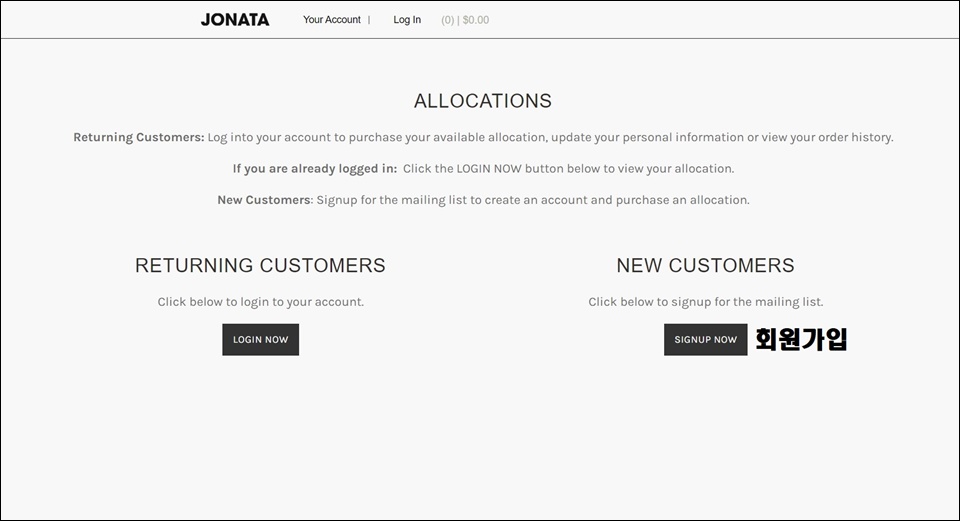This screenshot has width=960, height=521.
Task: Click the $0.00 cart total
Action: pyautogui.click(x=476, y=20)
